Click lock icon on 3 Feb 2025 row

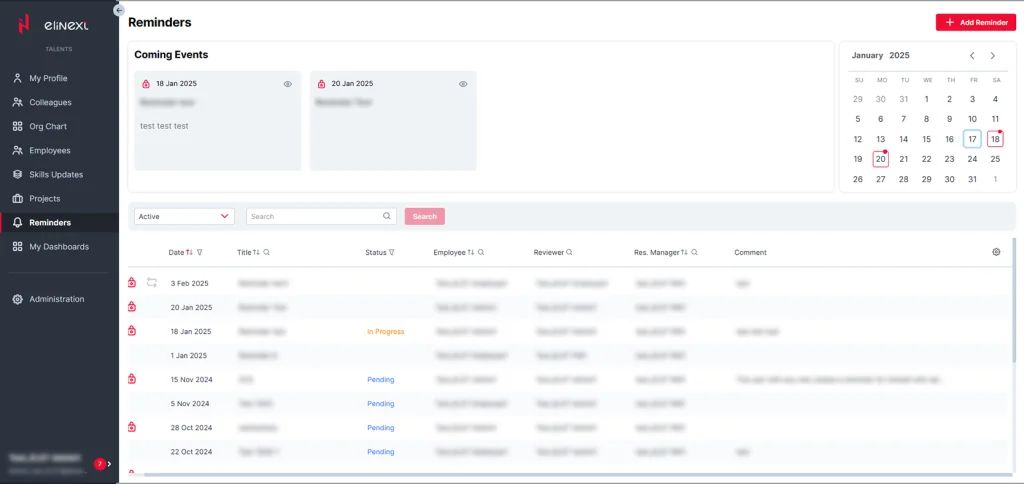coord(132,283)
